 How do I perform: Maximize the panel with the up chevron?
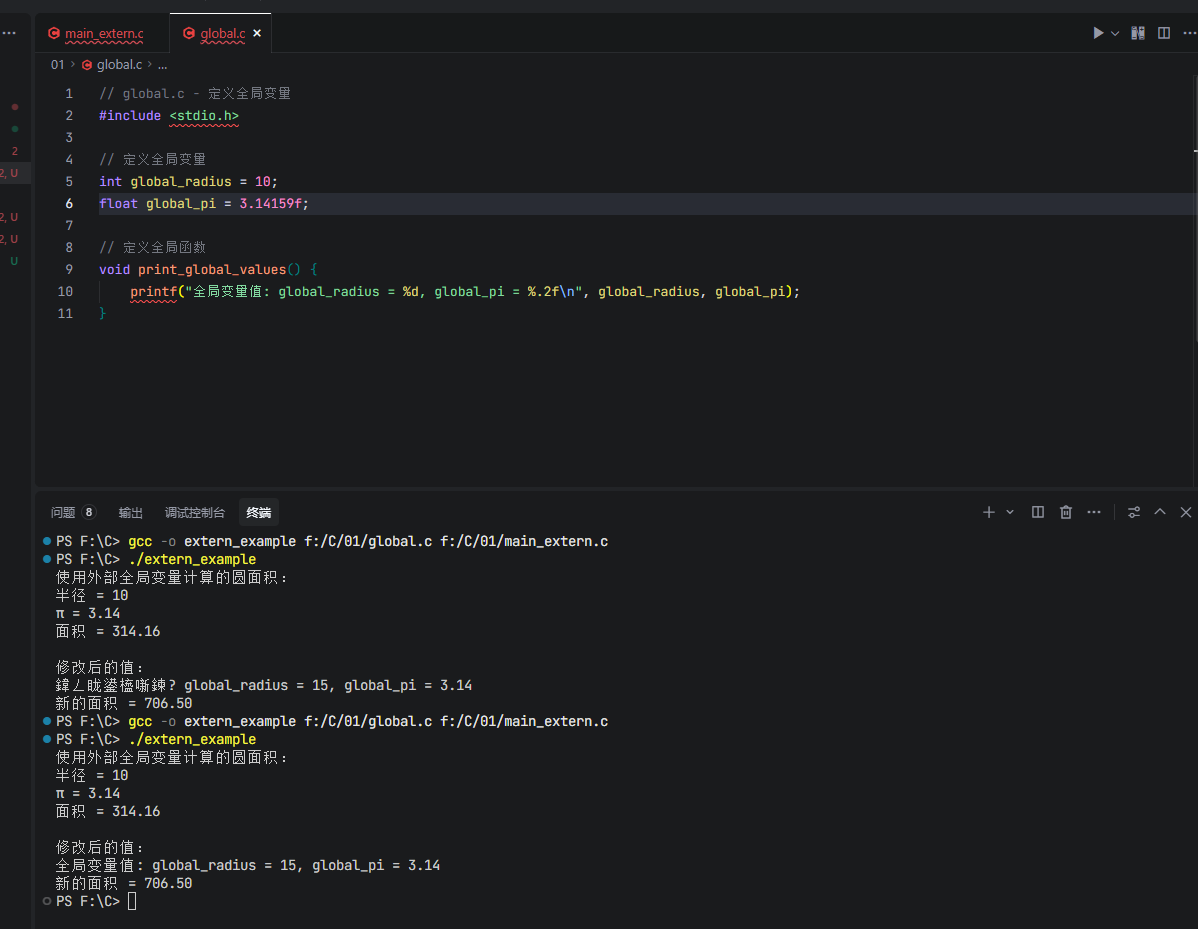click(1160, 512)
